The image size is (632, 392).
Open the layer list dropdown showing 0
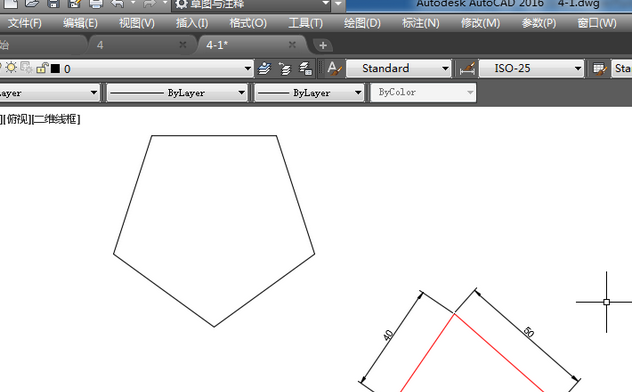point(248,68)
